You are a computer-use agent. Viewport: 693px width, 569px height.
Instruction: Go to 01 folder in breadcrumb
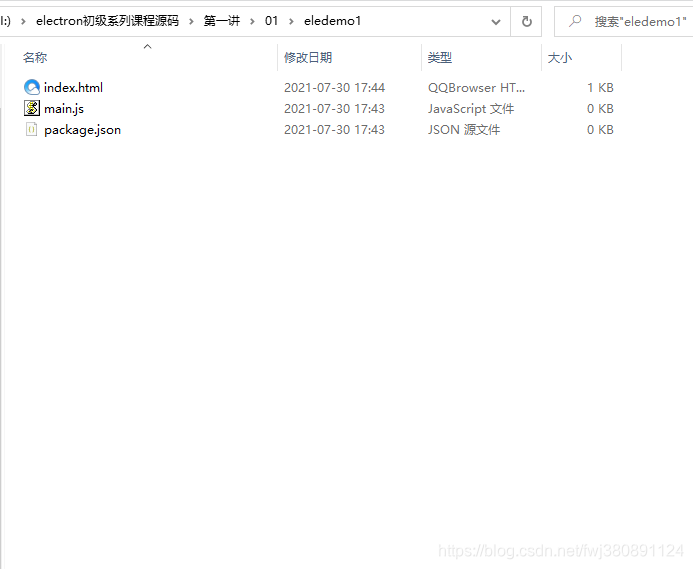pyautogui.click(x=271, y=21)
